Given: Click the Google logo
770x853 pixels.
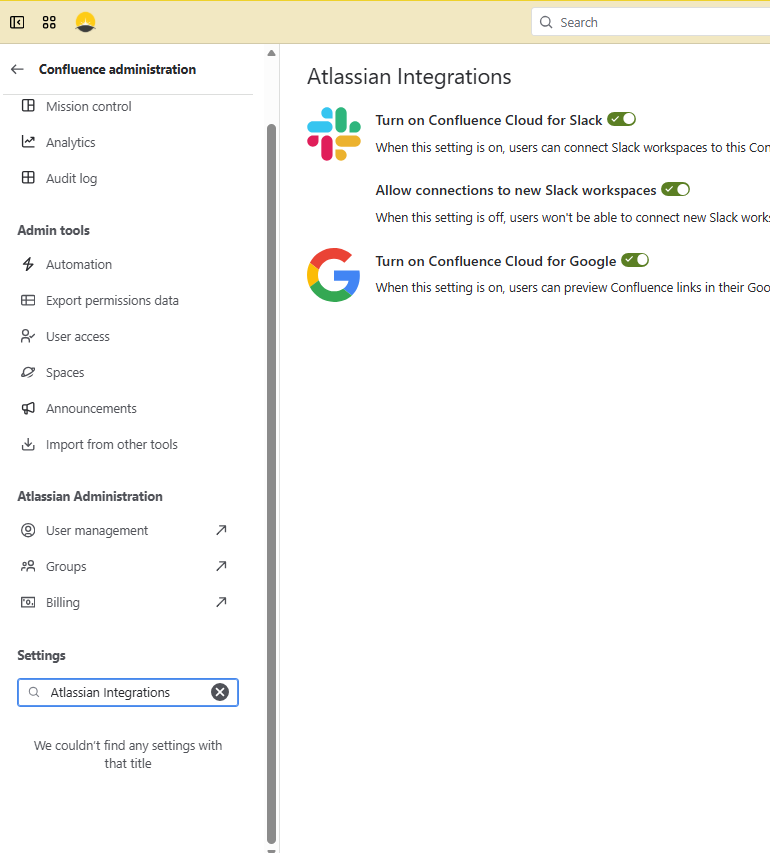Looking at the screenshot, I should pos(334,275).
